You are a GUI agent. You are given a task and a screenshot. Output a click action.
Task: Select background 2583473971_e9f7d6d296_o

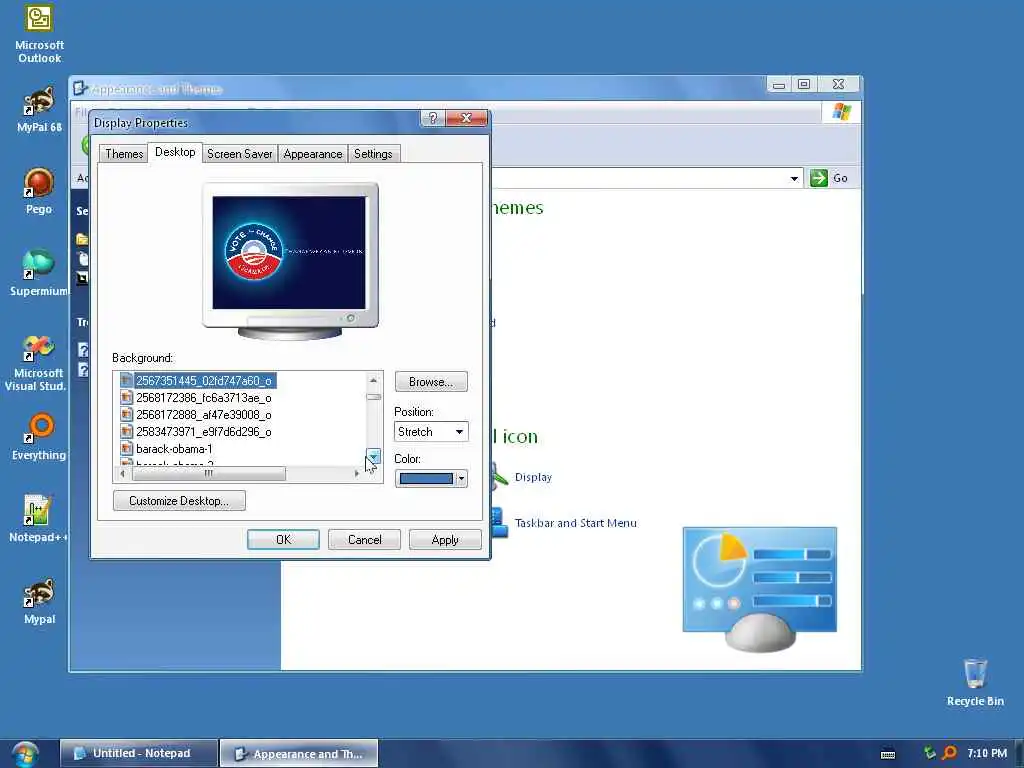point(204,432)
